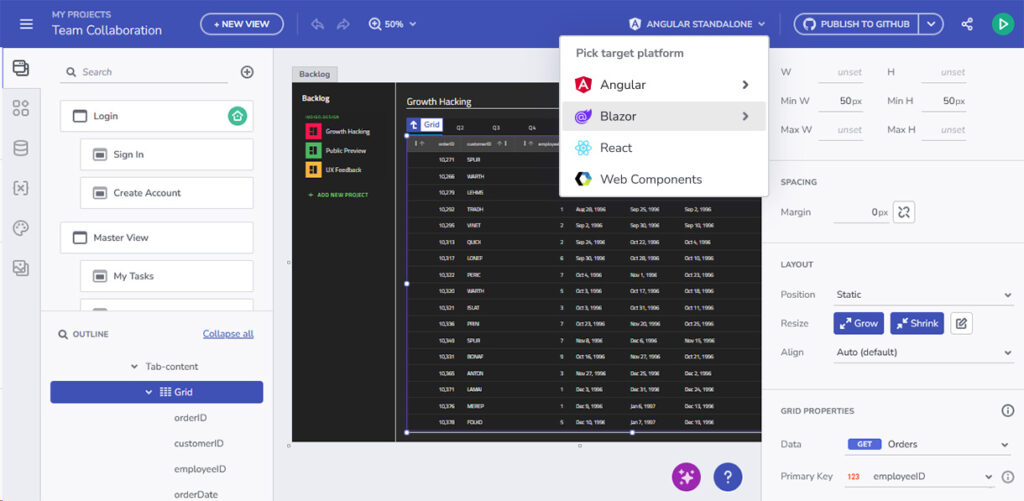Image resolution: width=1024 pixels, height=501 pixels.
Task: Click the margin link sides icon
Action: (x=904, y=212)
